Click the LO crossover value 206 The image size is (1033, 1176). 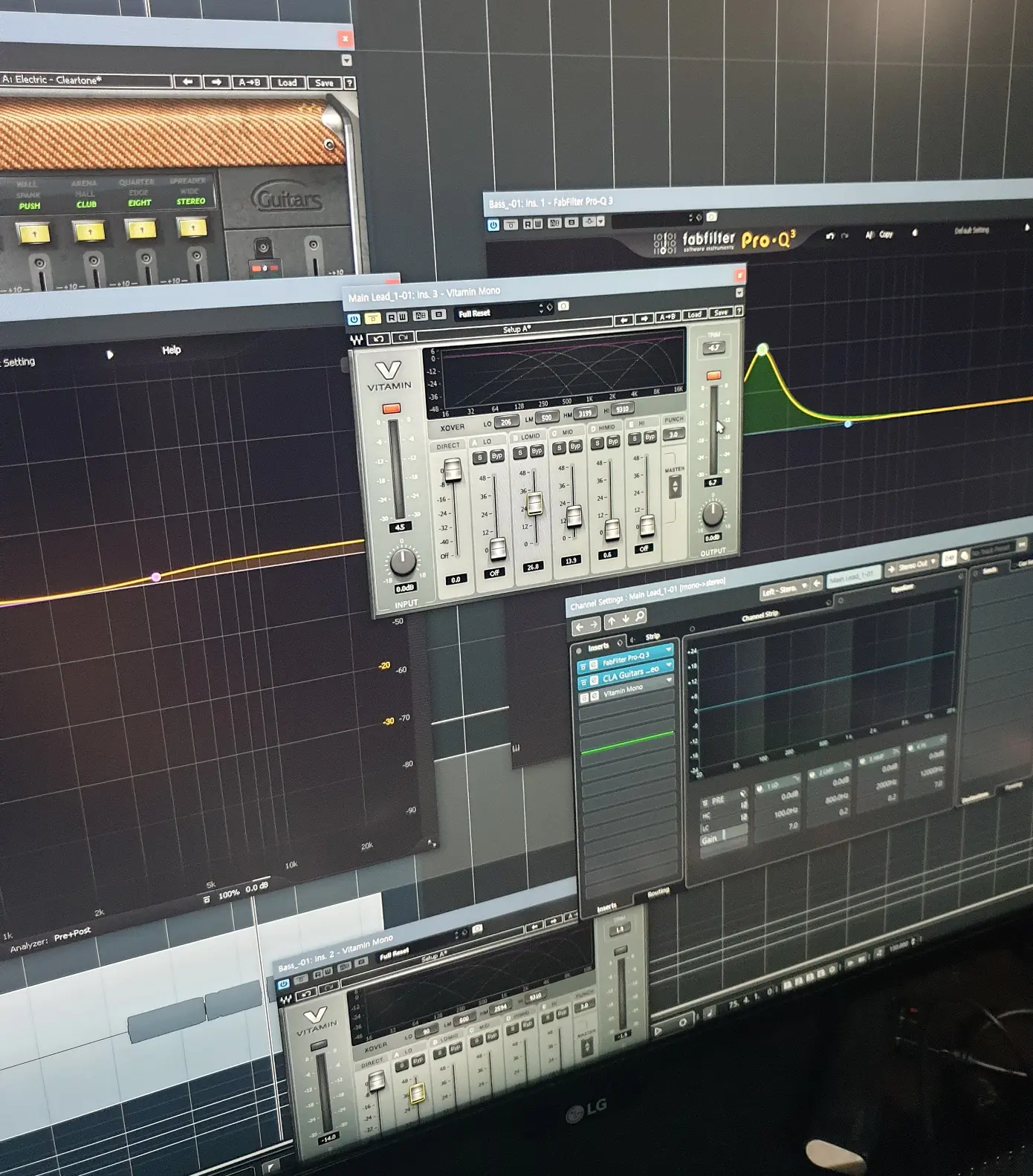[506, 422]
